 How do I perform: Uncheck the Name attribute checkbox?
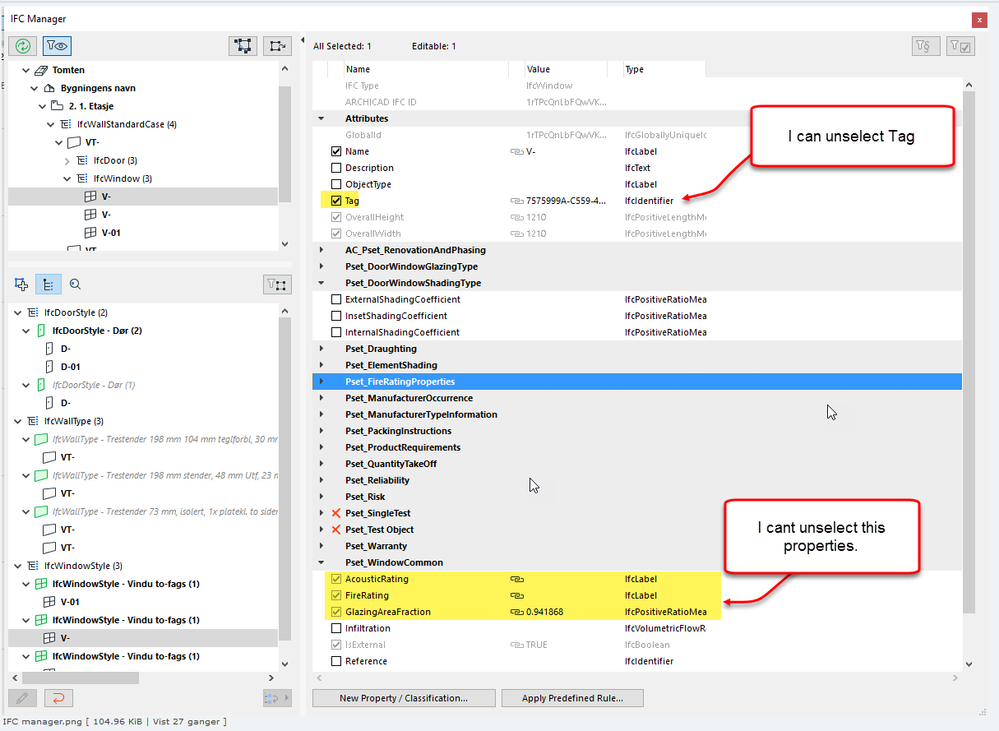tap(336, 152)
